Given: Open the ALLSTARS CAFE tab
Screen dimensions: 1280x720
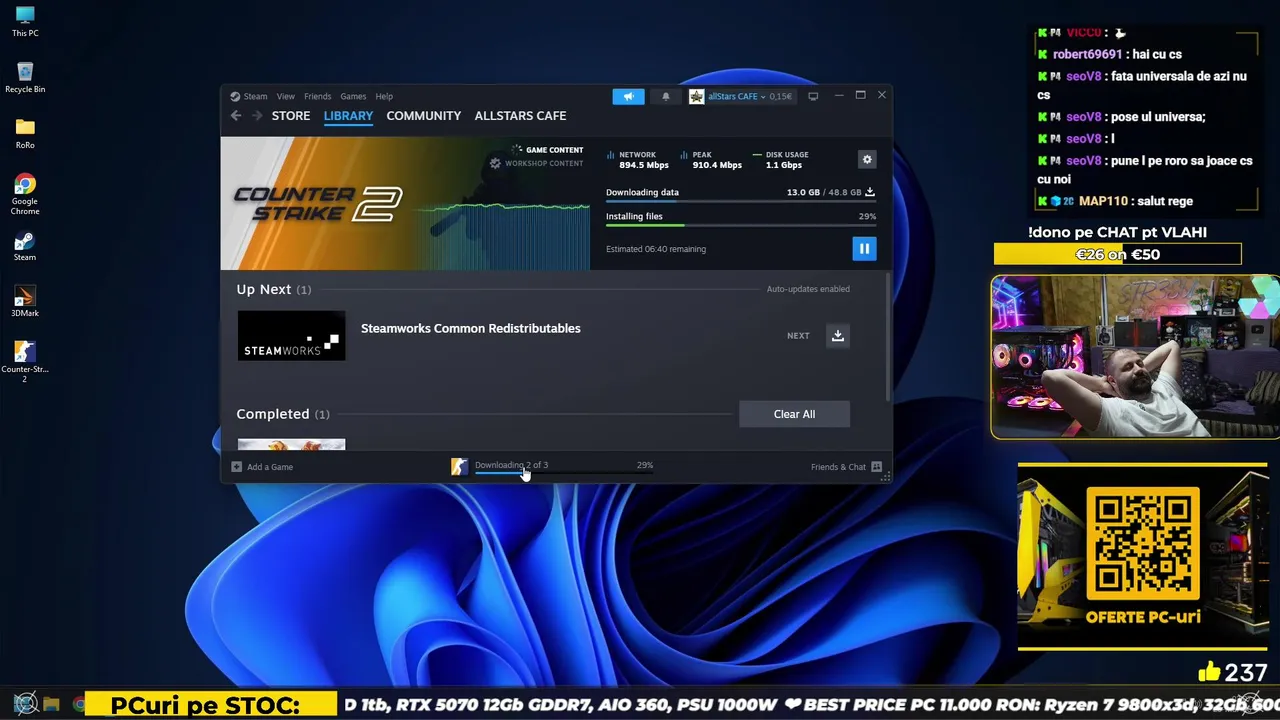Looking at the screenshot, I should coord(520,116).
